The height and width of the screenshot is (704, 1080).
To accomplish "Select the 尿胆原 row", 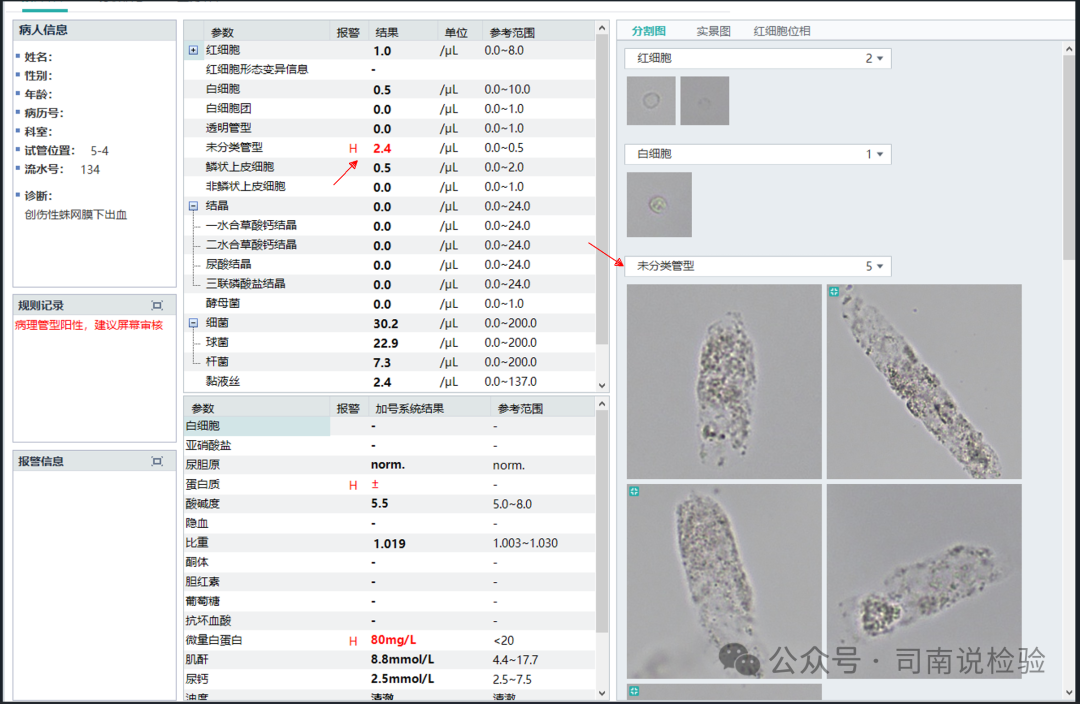I will click(x=389, y=465).
